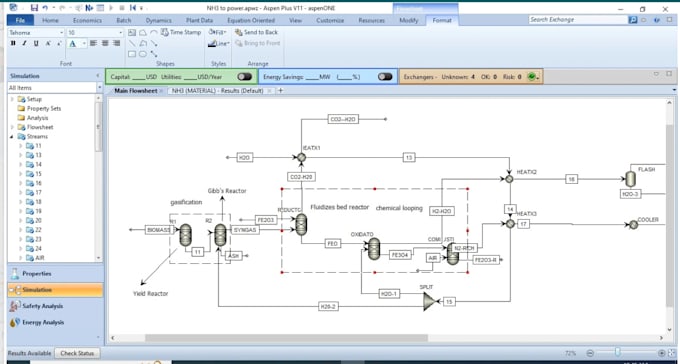
Task: Insert a text box shape
Action: 132,33
